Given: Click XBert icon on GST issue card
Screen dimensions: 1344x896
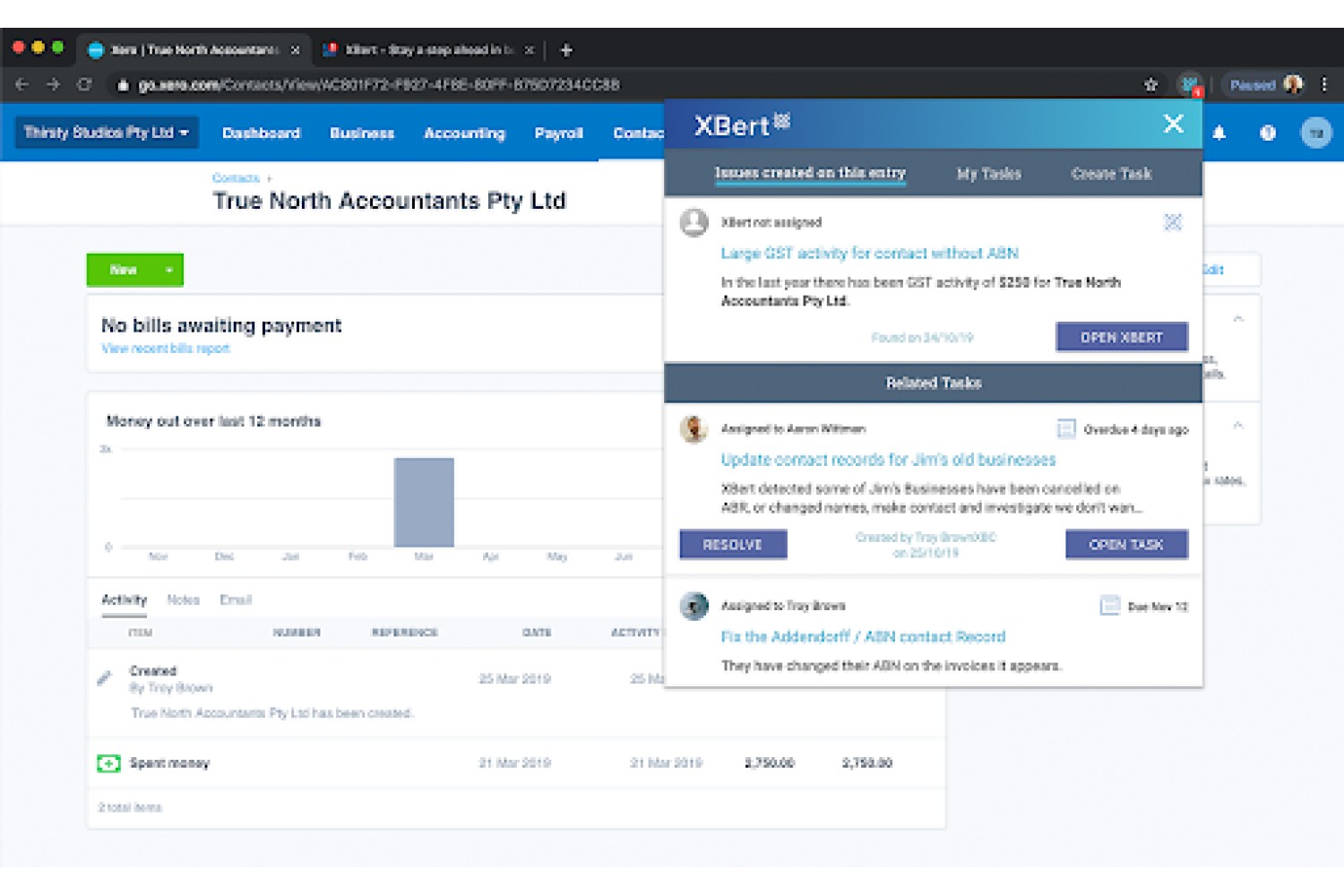Looking at the screenshot, I should click(1173, 222).
